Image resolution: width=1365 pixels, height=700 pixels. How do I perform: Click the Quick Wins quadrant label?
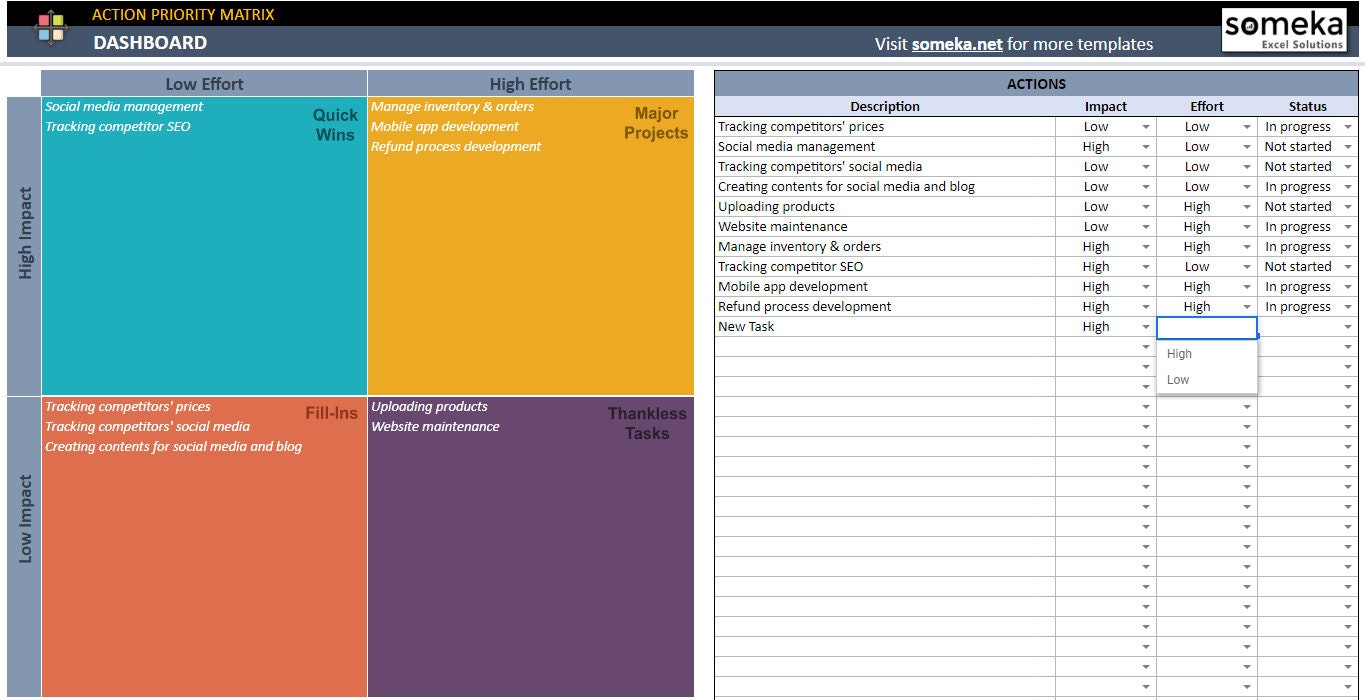334,124
